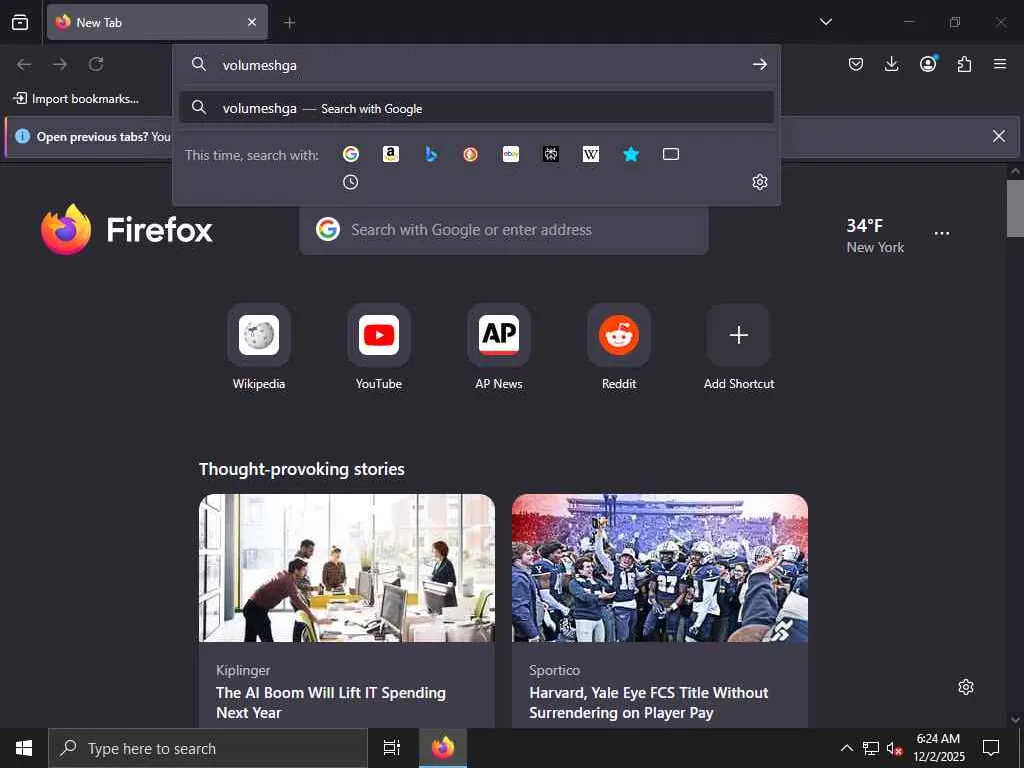1024x768 pixels.
Task: Search this time with Bing icon
Action: pyautogui.click(x=431, y=154)
